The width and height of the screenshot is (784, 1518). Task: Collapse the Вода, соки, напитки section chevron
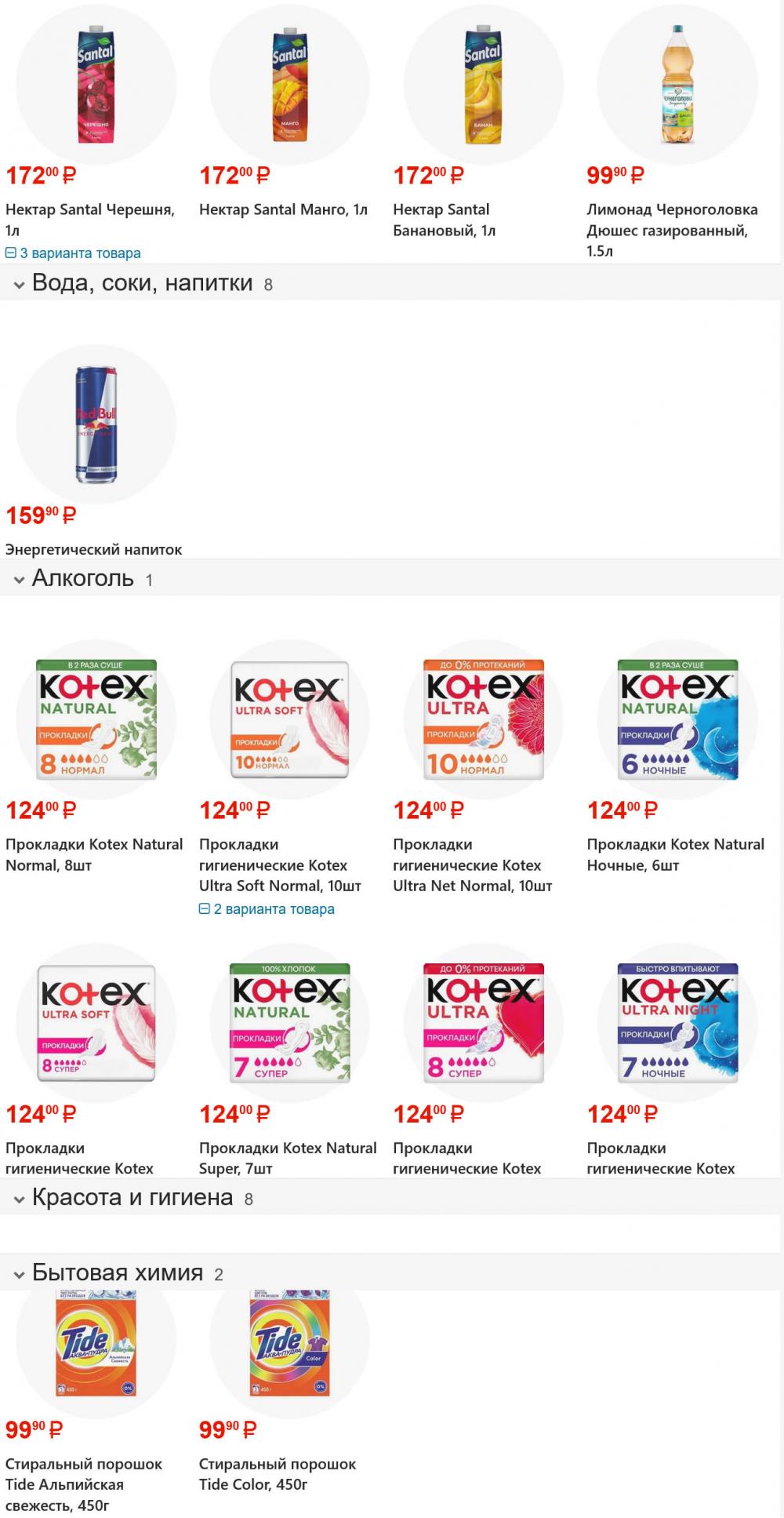(x=19, y=286)
